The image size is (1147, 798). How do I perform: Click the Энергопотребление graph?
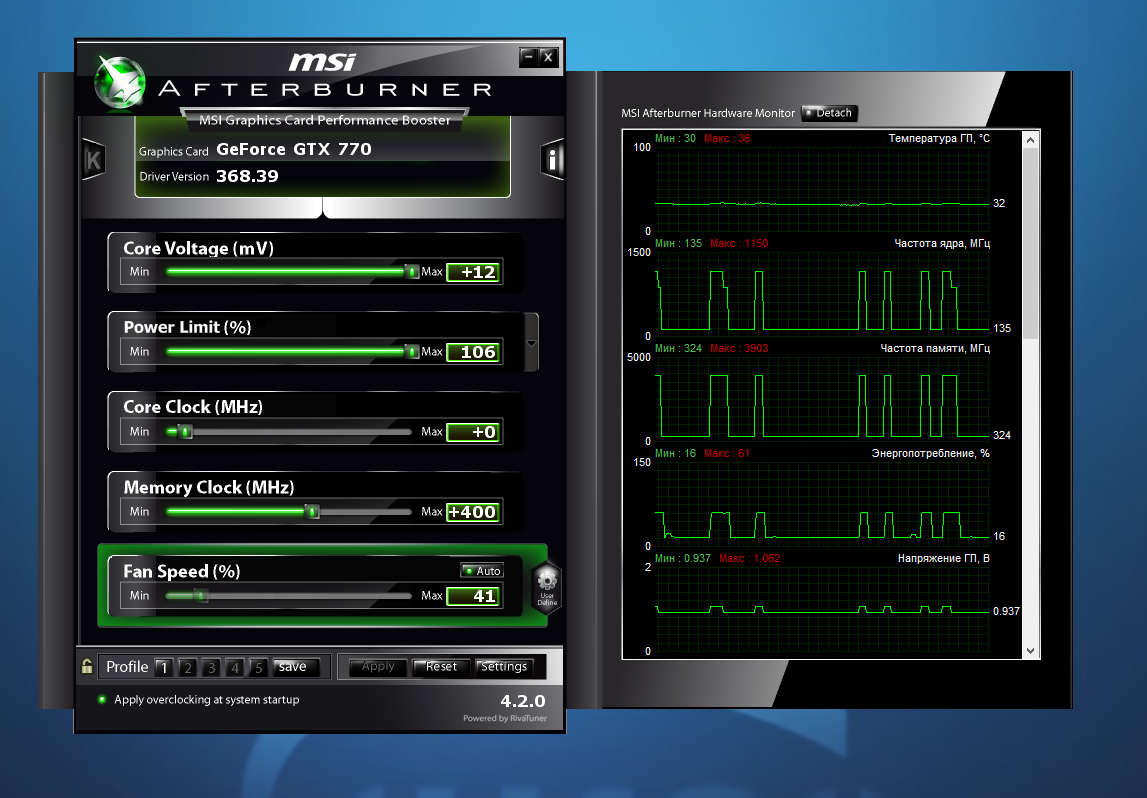[822, 505]
